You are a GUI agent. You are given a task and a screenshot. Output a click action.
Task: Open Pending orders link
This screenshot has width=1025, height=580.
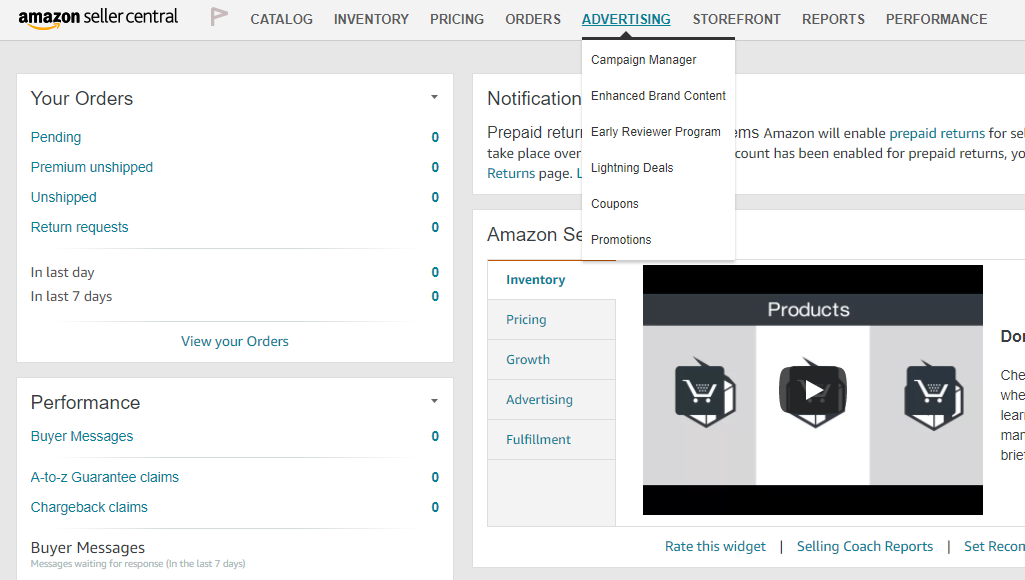[x=56, y=137]
